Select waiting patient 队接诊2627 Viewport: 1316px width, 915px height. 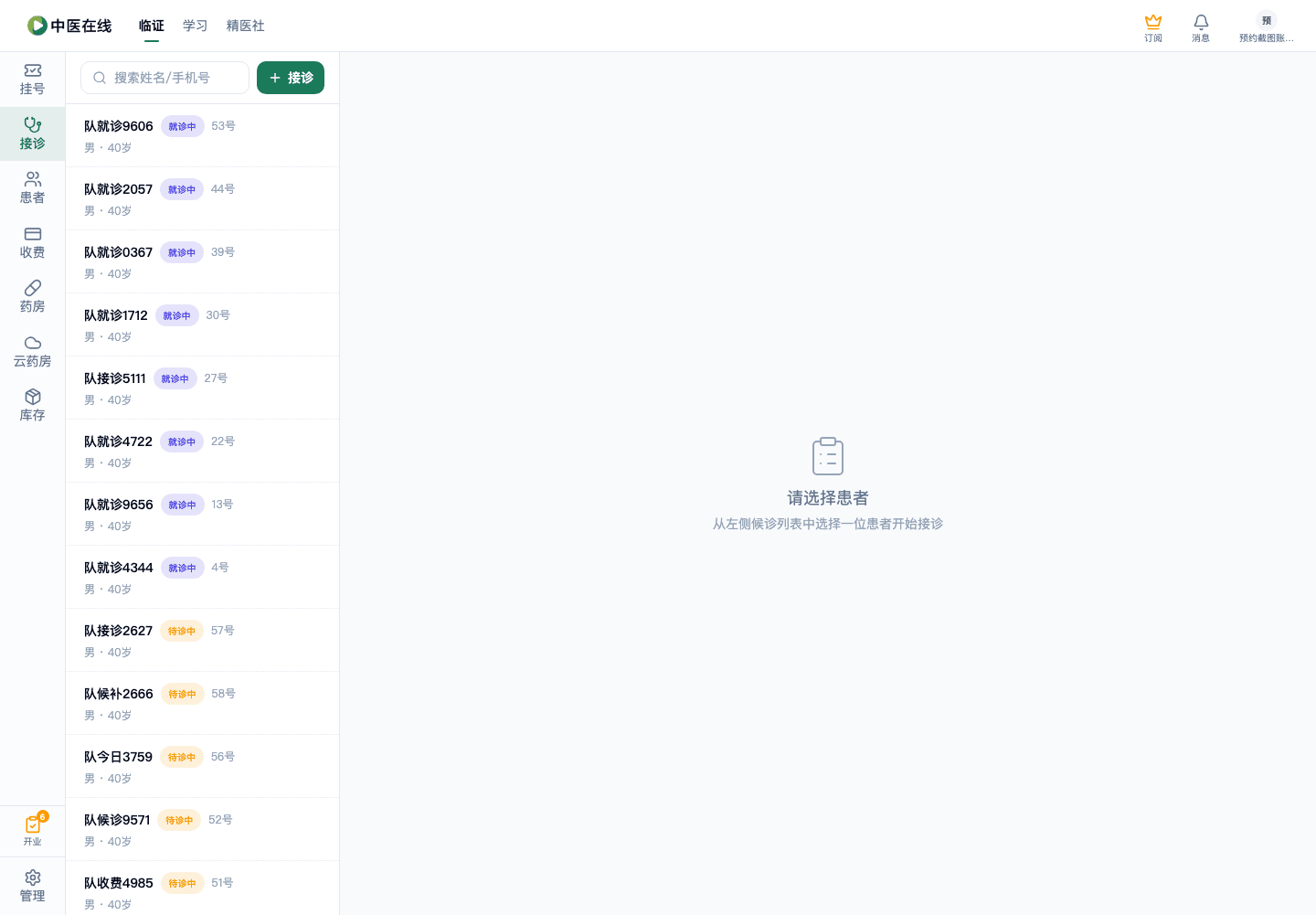(202, 640)
